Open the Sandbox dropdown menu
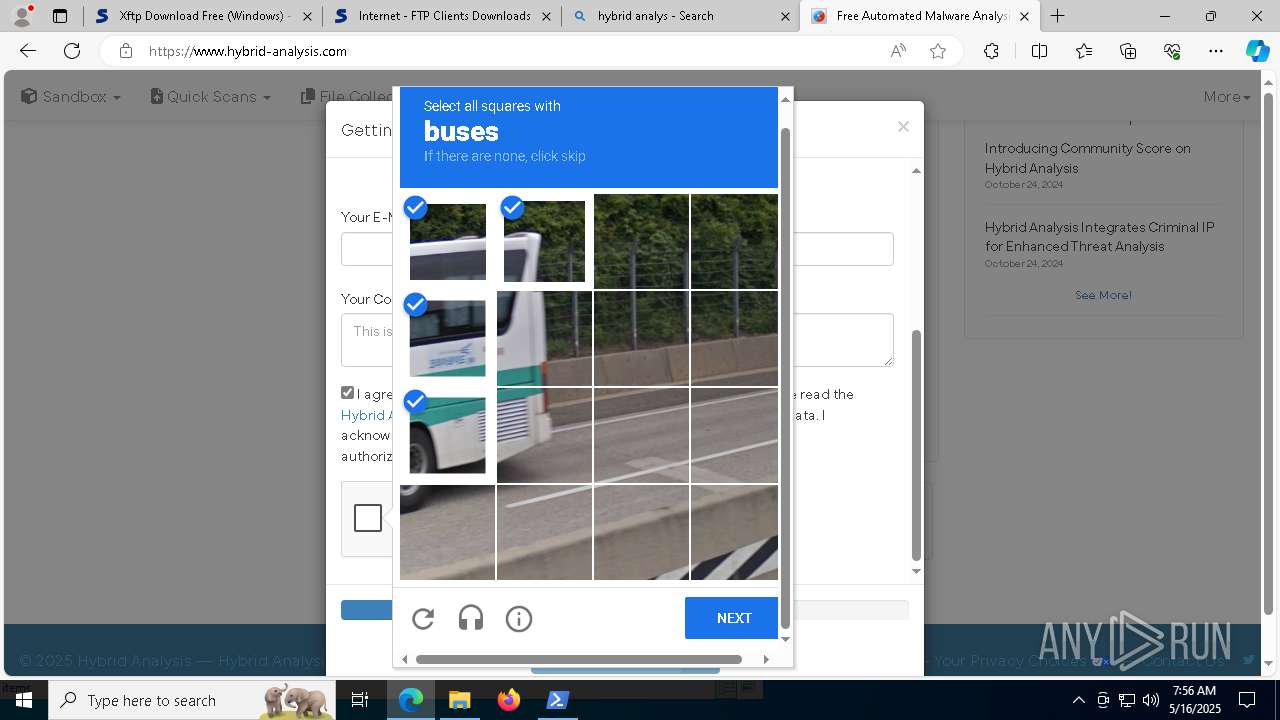 (x=71, y=97)
